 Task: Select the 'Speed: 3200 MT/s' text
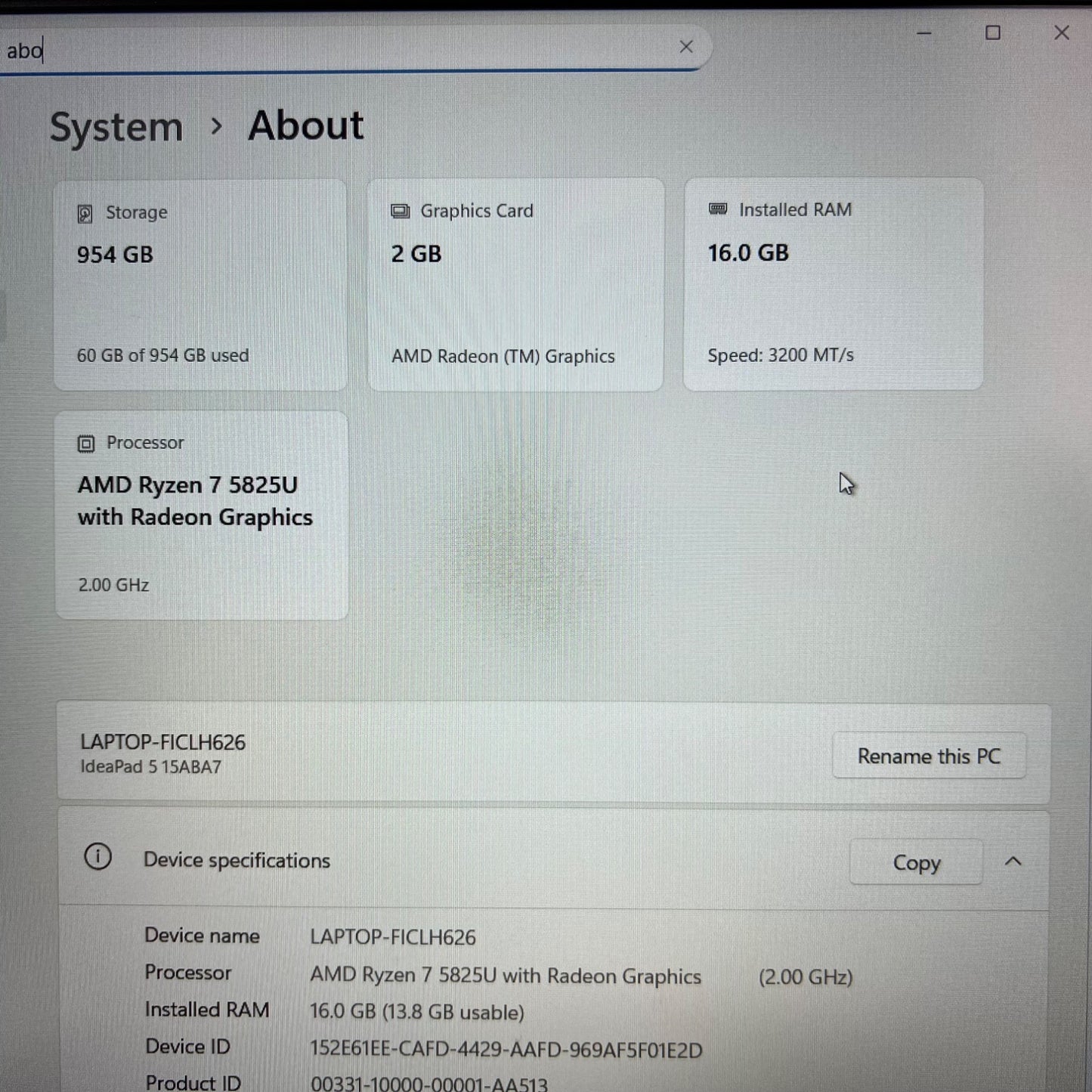[x=781, y=354]
